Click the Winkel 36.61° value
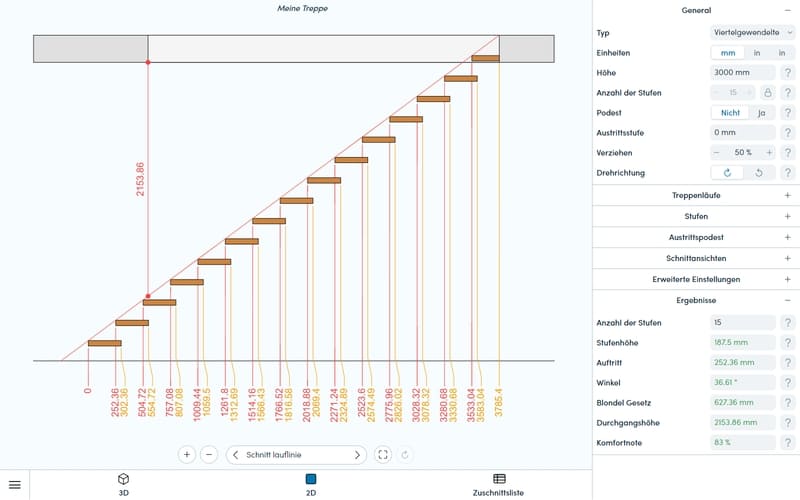The image size is (800, 500). coord(742,382)
